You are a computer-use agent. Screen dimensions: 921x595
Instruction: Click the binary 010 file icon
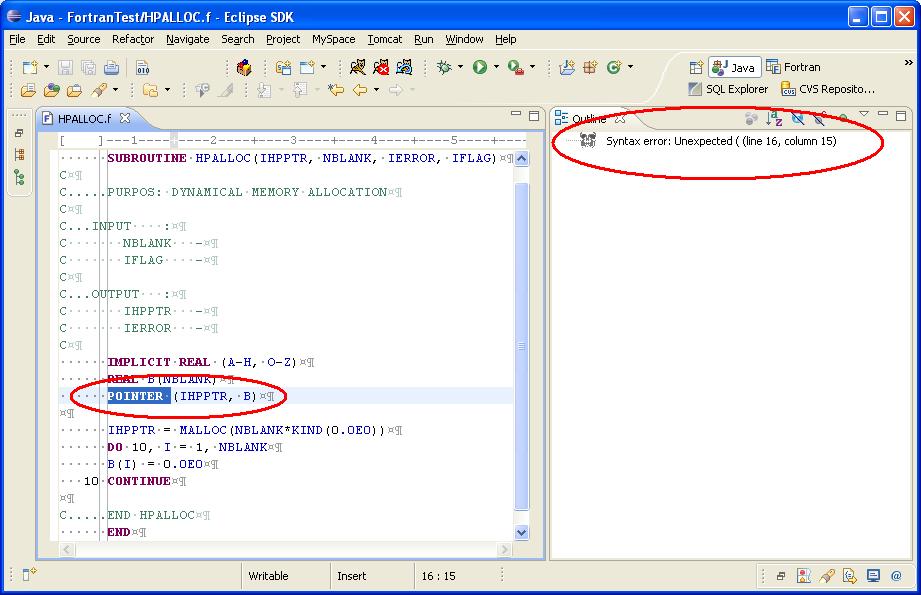143,68
